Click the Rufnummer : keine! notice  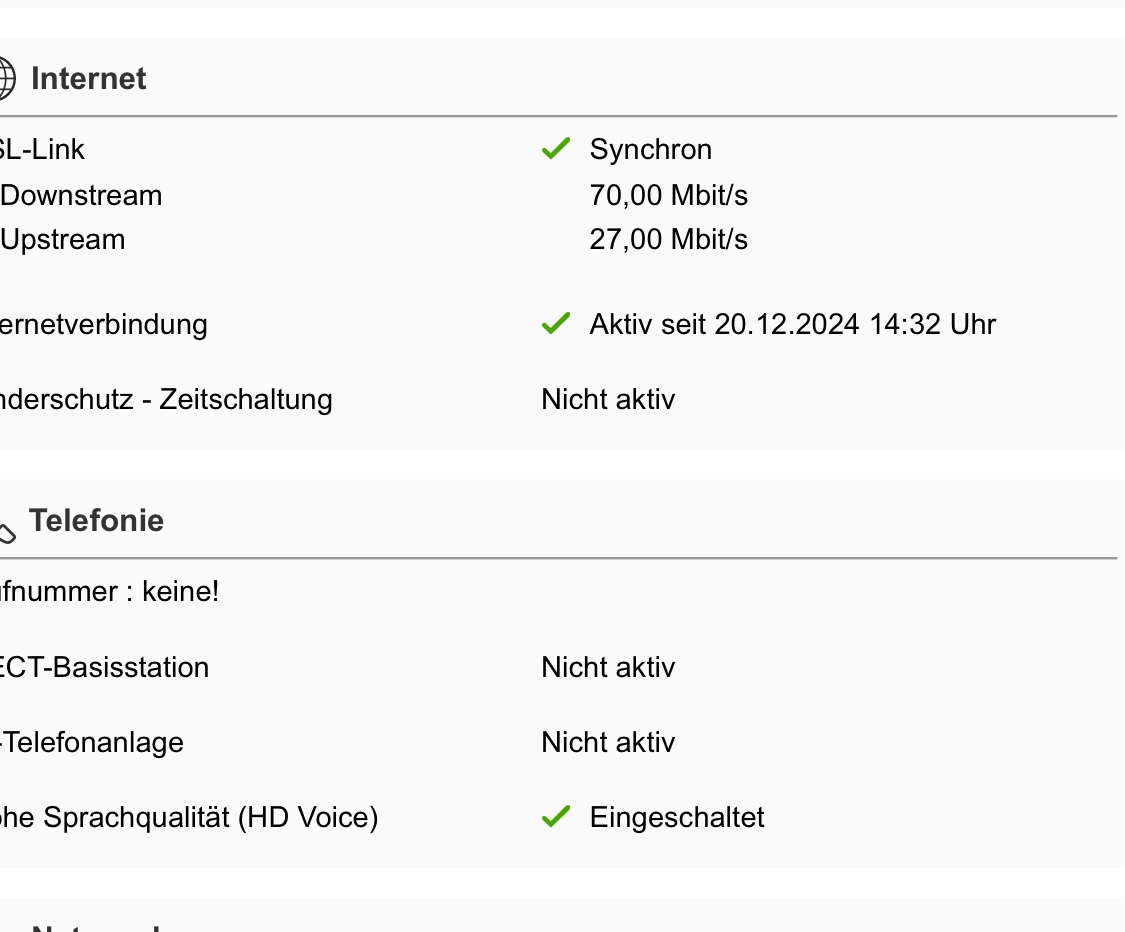[x=109, y=592]
